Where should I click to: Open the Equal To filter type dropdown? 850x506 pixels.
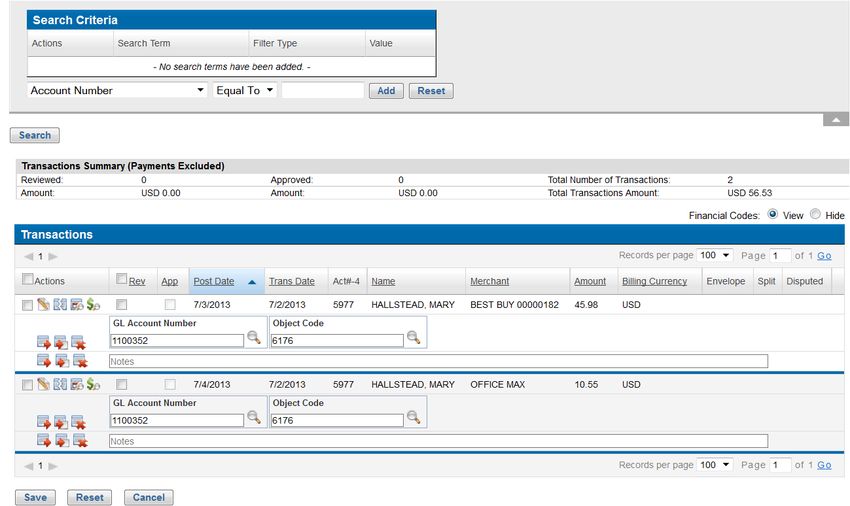(245, 91)
